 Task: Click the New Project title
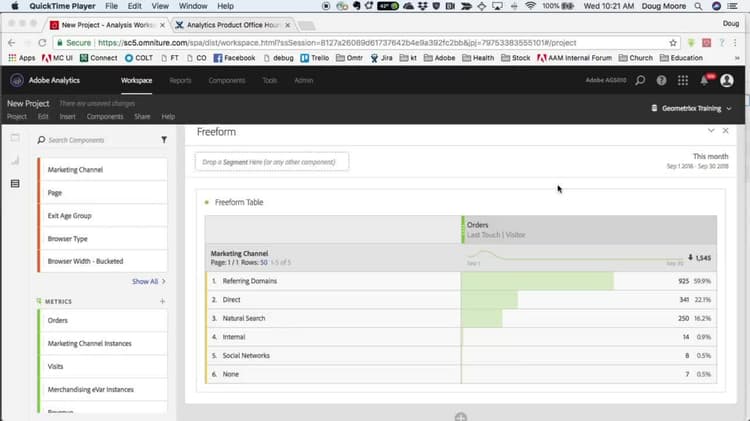(x=28, y=103)
